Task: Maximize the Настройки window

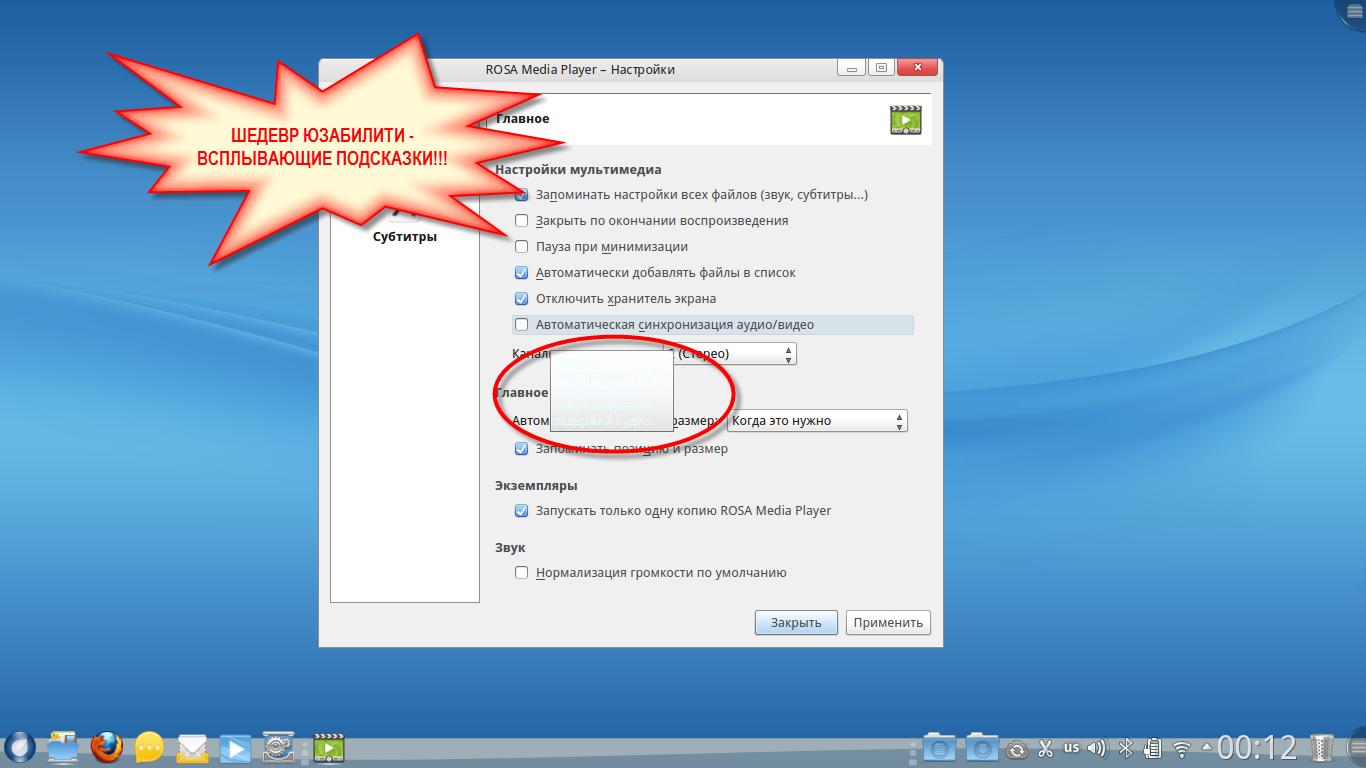Action: [880, 68]
